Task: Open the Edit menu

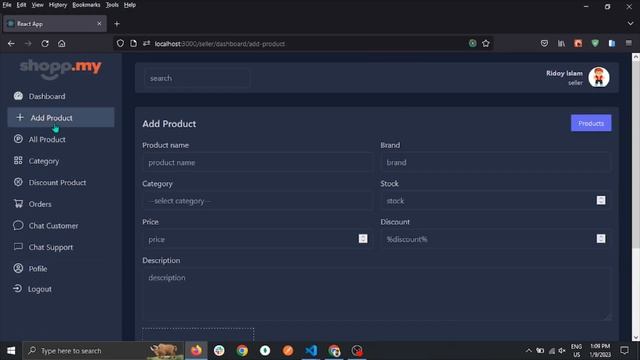Action: coord(21,5)
